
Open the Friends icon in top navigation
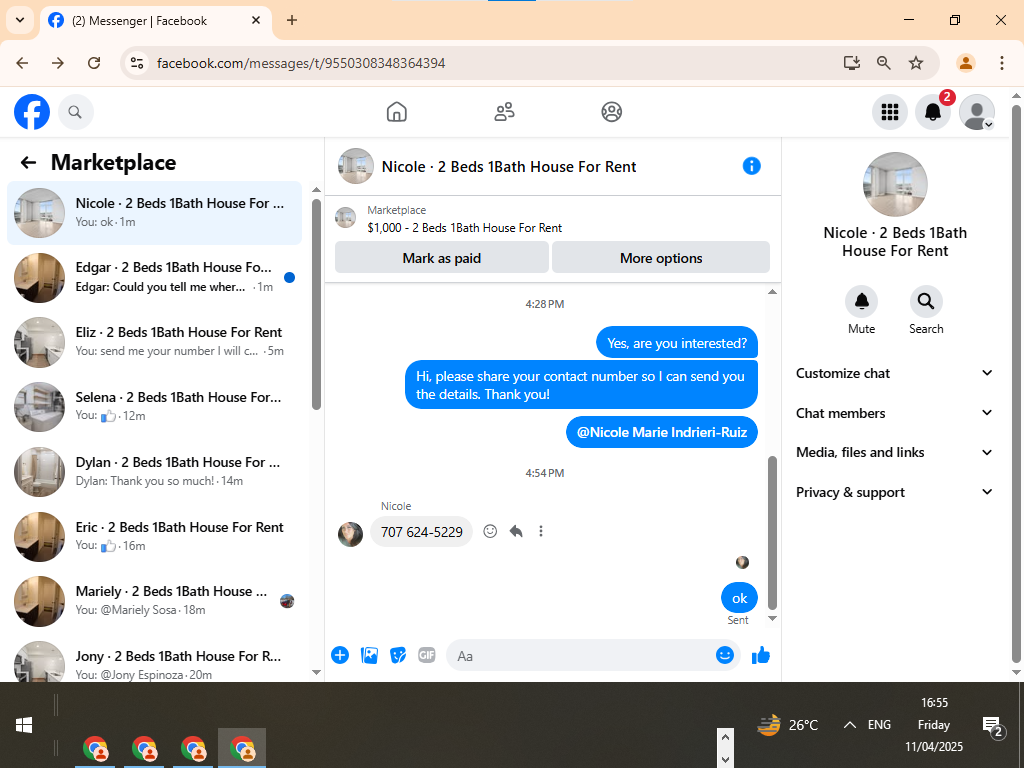pos(504,112)
